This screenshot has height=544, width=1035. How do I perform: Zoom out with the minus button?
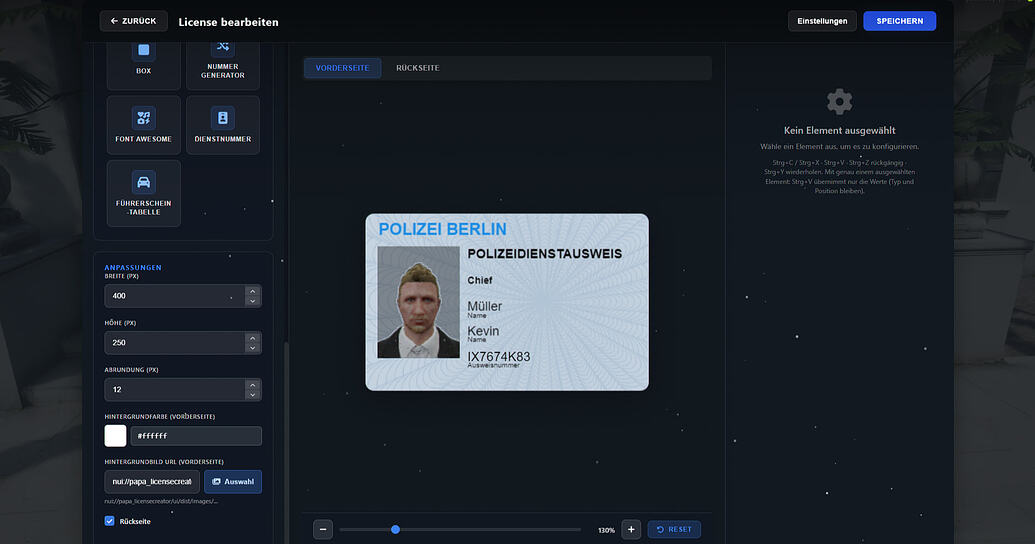coord(323,529)
